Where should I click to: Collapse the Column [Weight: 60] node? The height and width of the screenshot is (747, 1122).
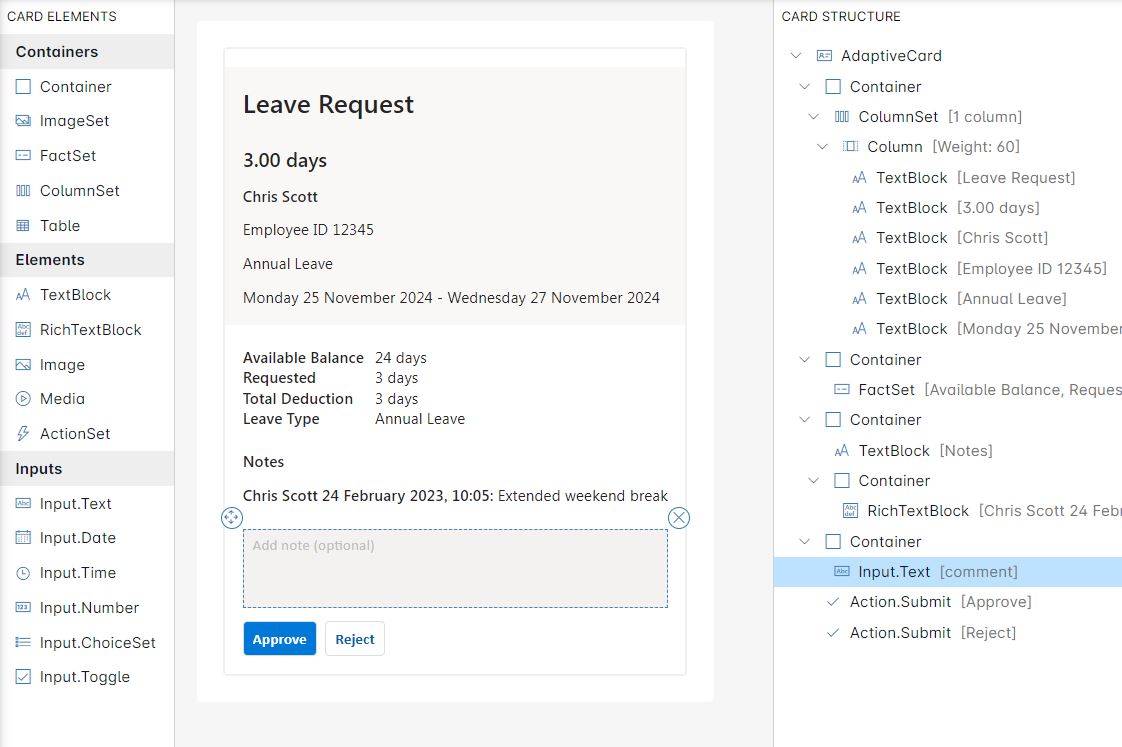click(x=822, y=147)
